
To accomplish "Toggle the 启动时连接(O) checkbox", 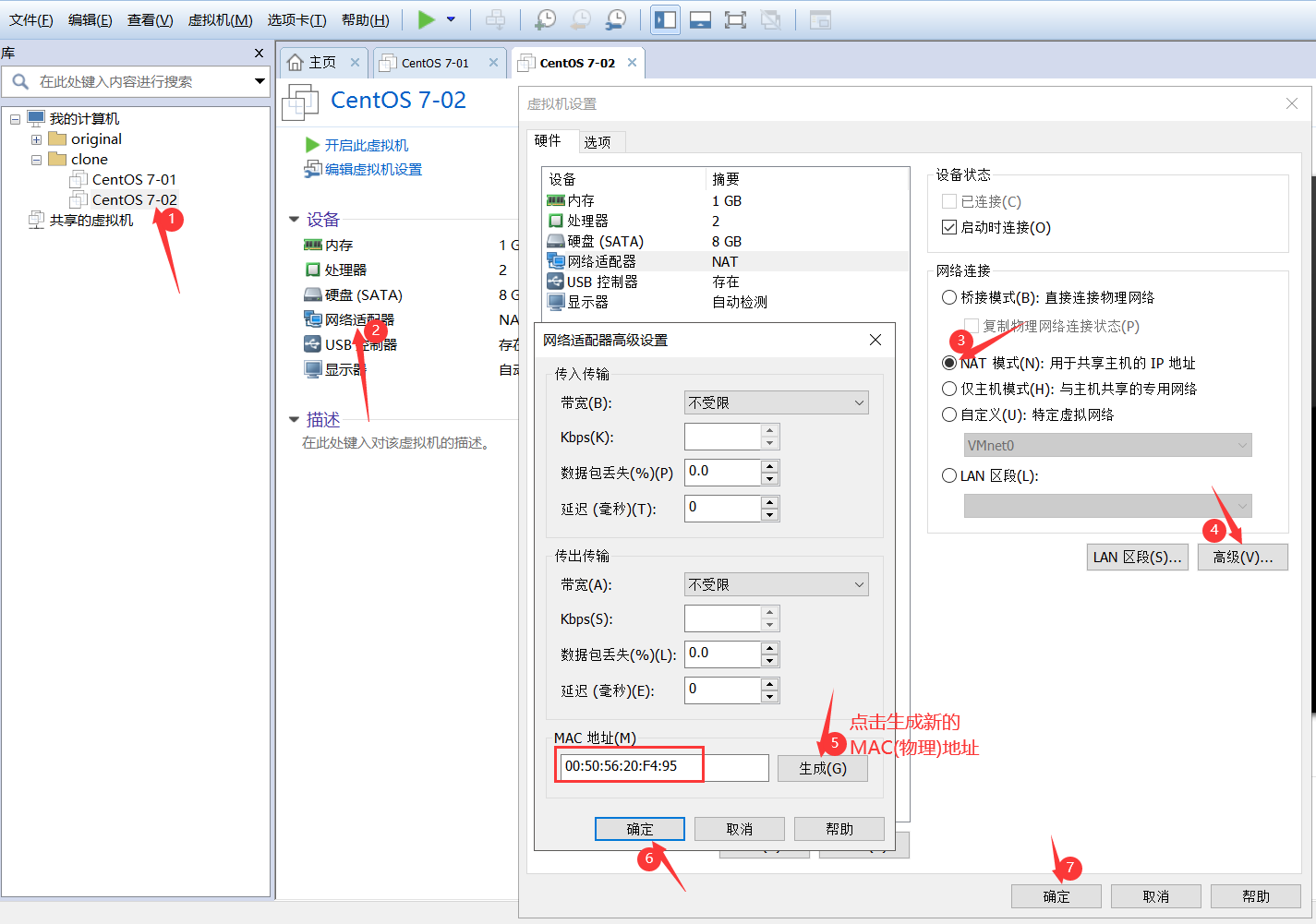I will 949,227.
